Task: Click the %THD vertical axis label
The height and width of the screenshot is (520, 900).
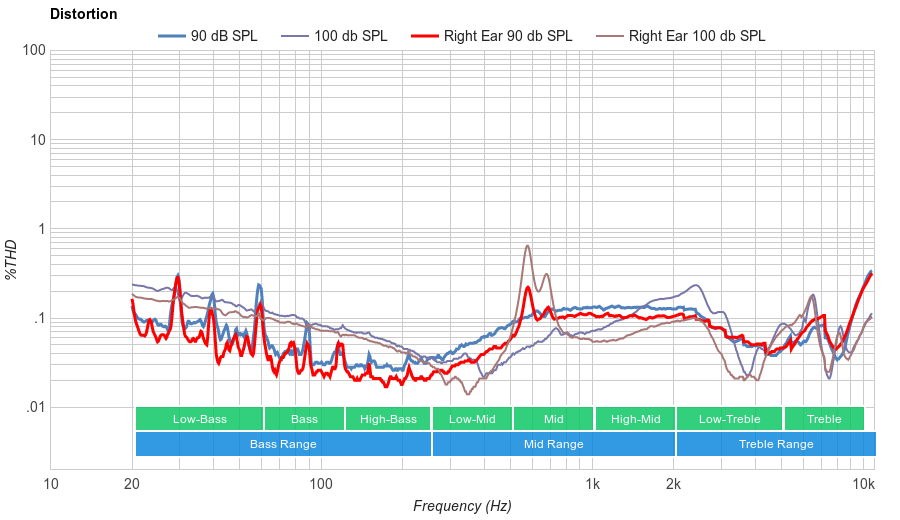Action: (12, 259)
